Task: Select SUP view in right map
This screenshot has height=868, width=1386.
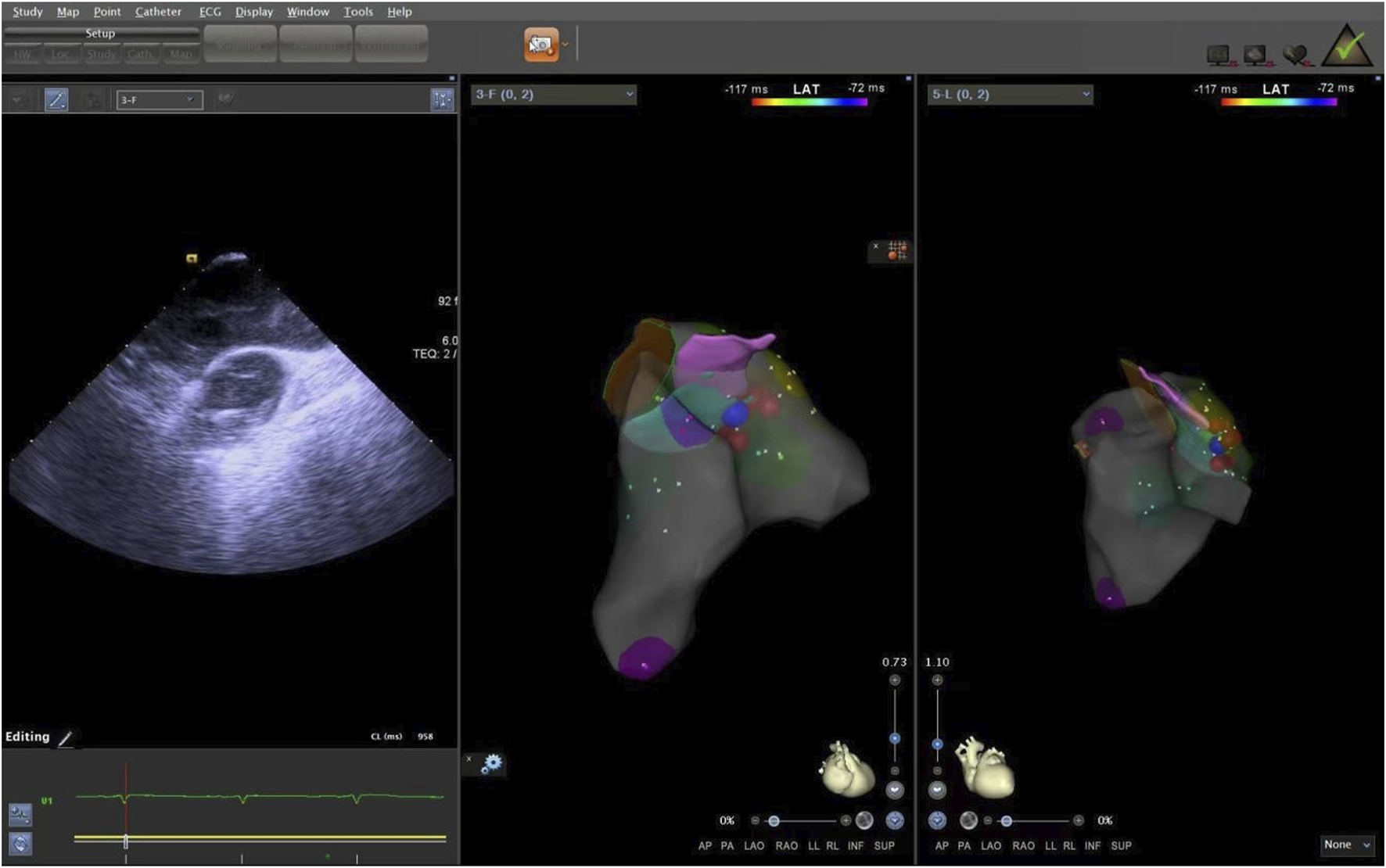Action: click(1121, 846)
